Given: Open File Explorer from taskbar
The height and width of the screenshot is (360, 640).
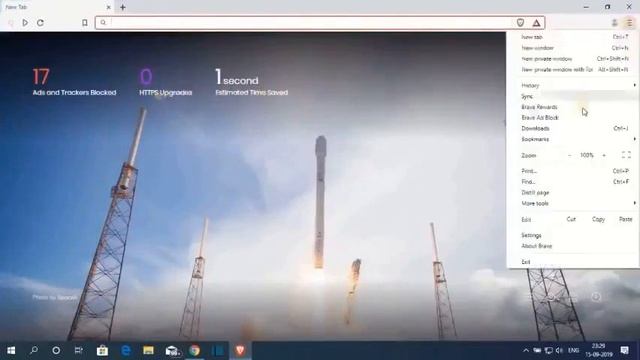Looking at the screenshot, I should tap(149, 350).
